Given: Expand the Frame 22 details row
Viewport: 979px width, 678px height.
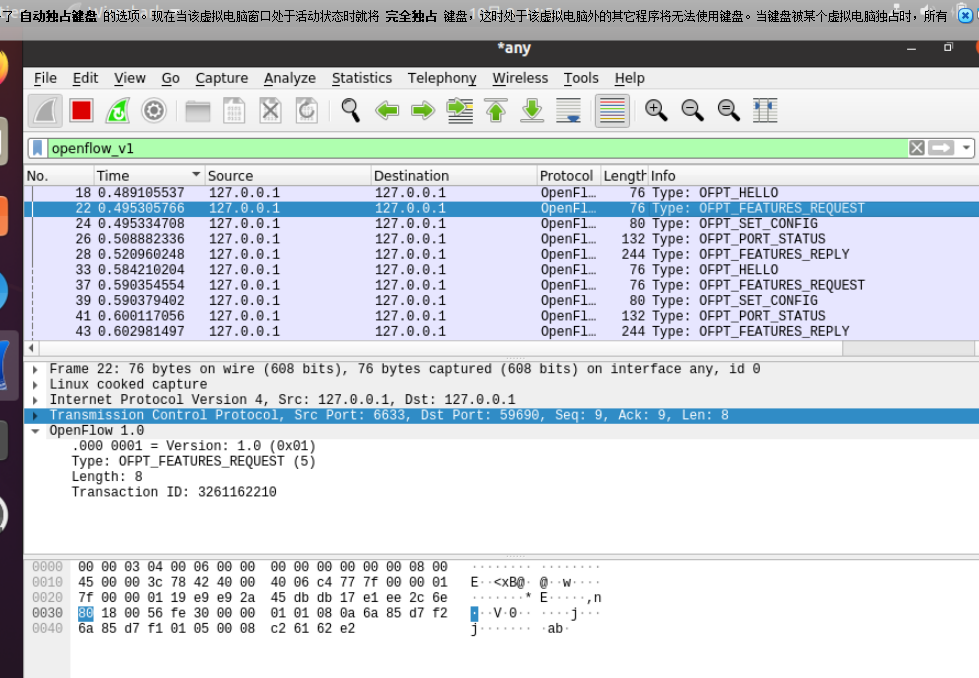Looking at the screenshot, I should [36, 369].
